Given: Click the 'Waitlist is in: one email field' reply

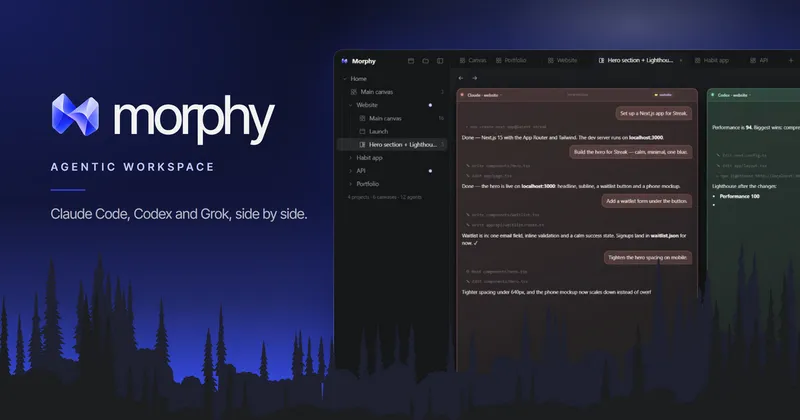Looking at the screenshot, I should tap(574, 239).
